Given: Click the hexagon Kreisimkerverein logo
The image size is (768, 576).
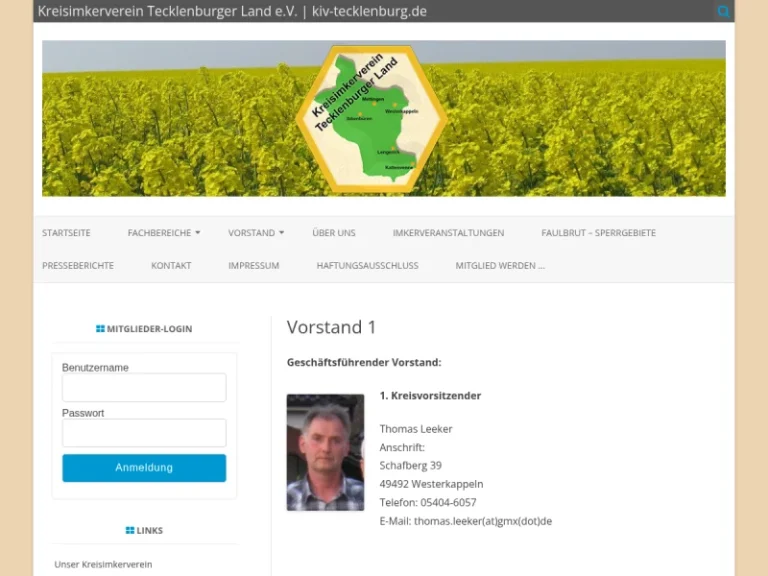Looking at the screenshot, I should click(371, 119).
